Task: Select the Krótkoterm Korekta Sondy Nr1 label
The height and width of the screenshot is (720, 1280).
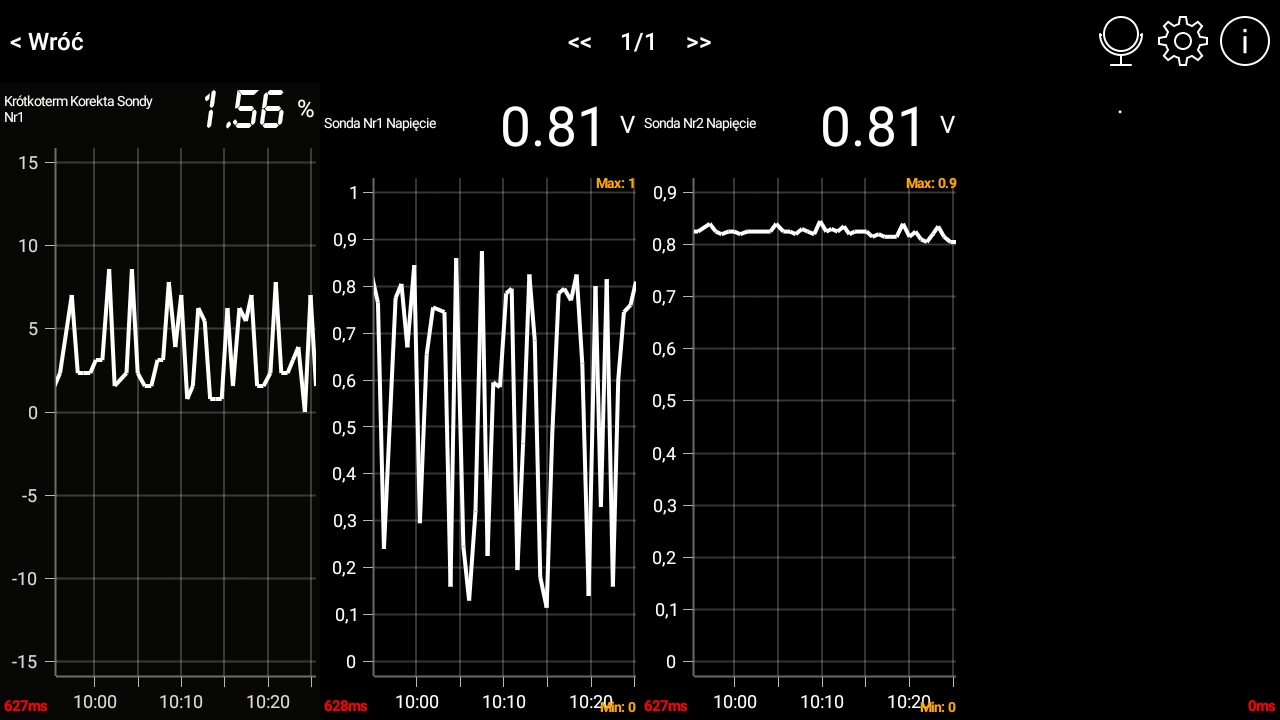Action: [x=79, y=109]
